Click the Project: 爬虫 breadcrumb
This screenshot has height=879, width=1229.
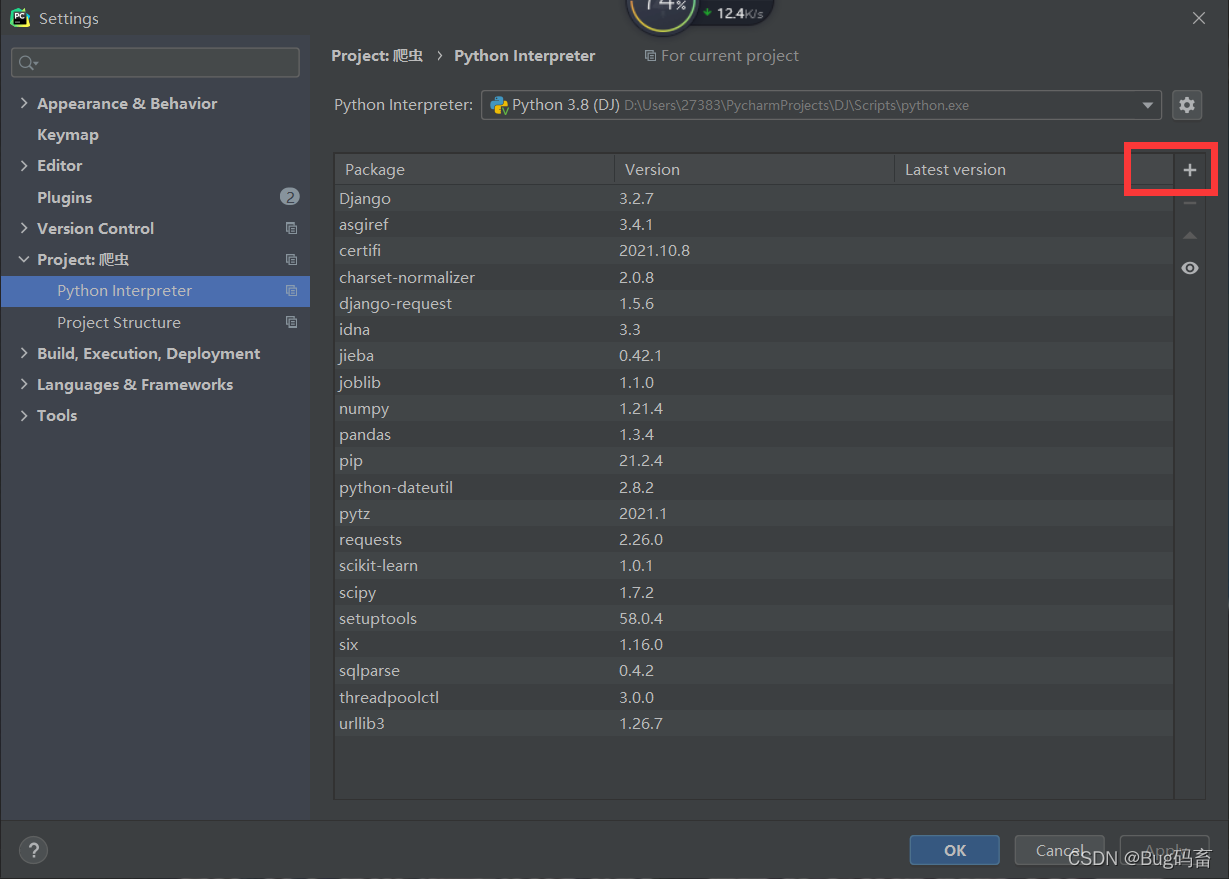pyautogui.click(x=377, y=56)
